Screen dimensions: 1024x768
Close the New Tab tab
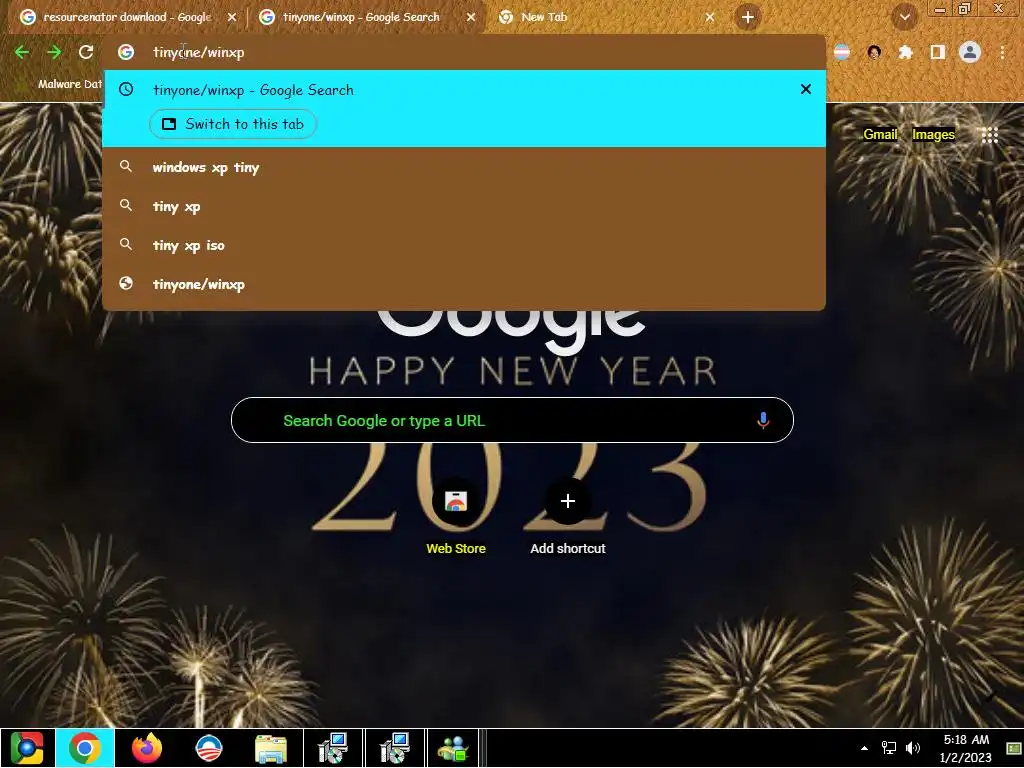pyautogui.click(x=710, y=18)
